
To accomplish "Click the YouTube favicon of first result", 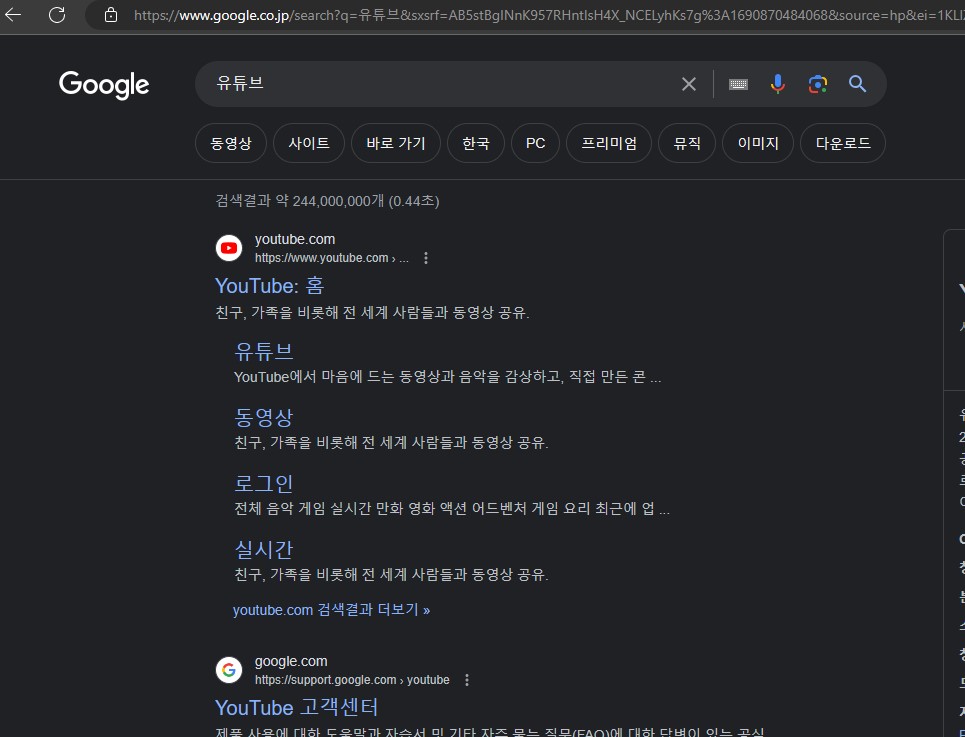I will (x=229, y=248).
